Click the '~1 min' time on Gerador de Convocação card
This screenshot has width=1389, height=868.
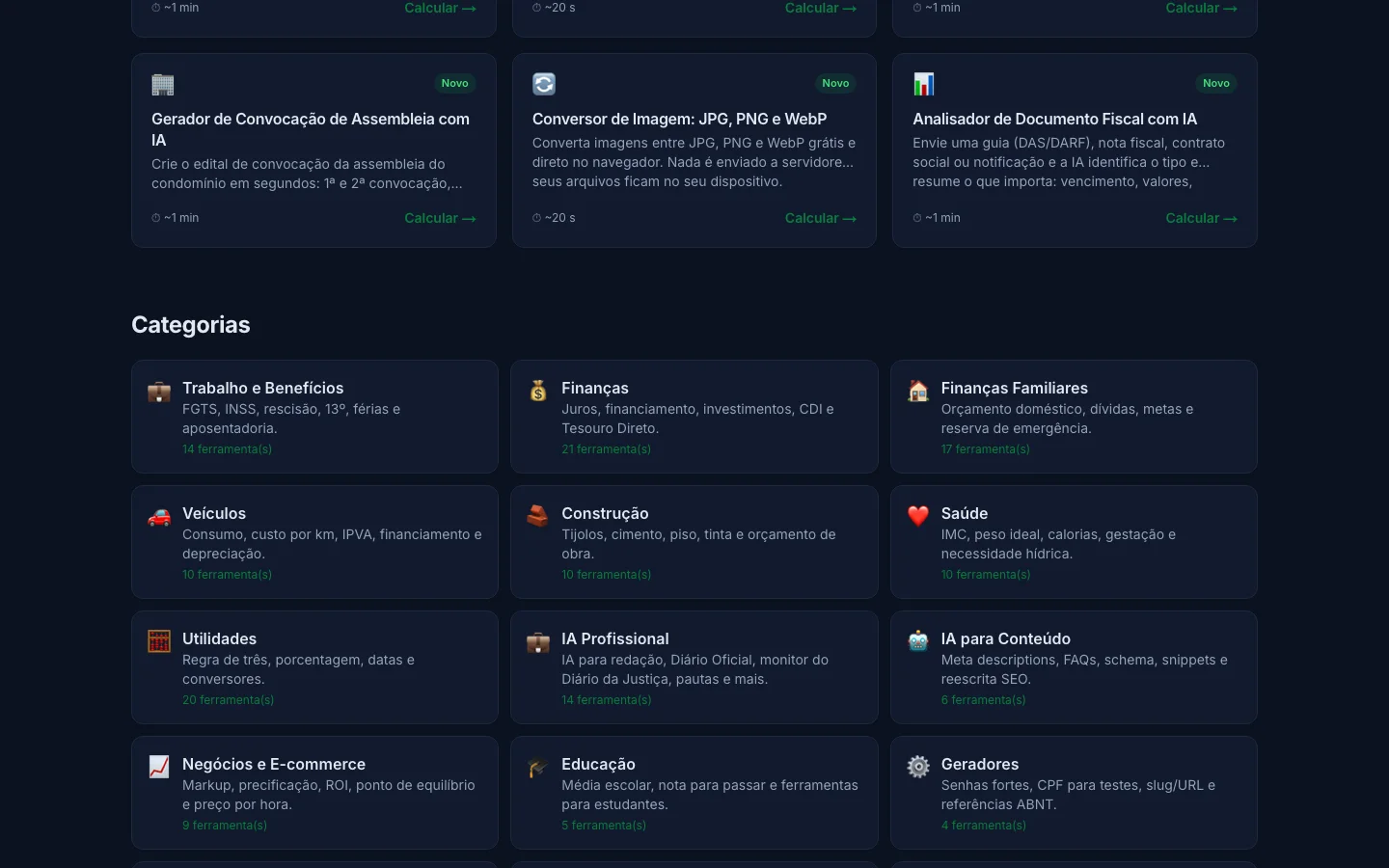(176, 218)
